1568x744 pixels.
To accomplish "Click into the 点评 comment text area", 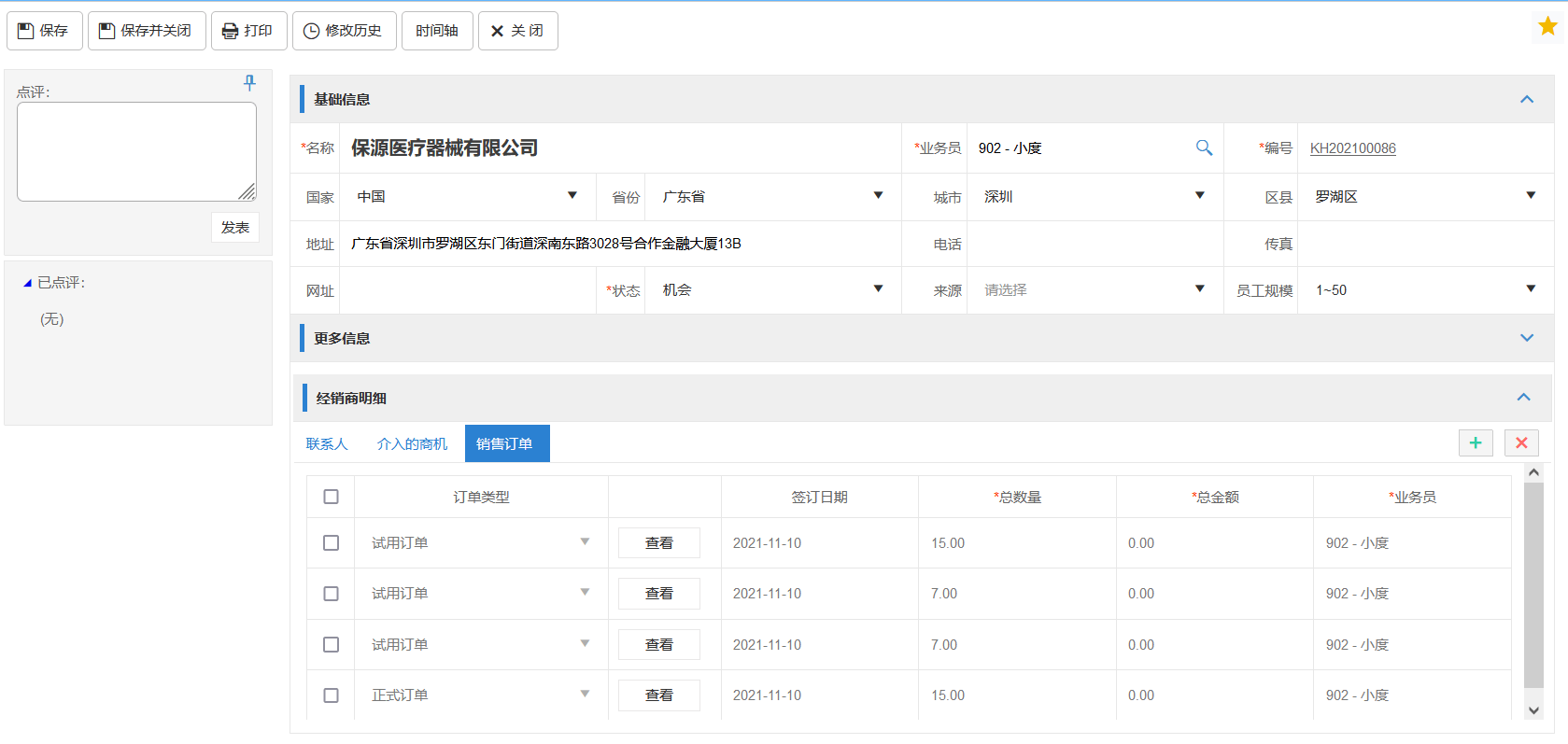I will click(136, 151).
